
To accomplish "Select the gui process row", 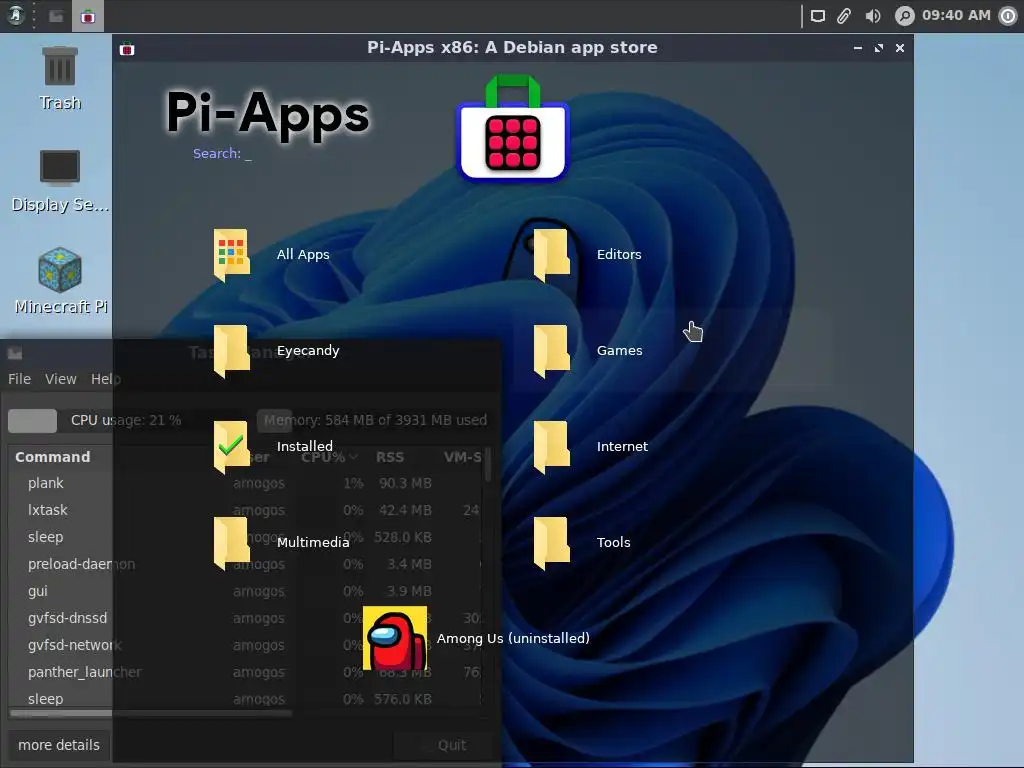I will pos(247,591).
